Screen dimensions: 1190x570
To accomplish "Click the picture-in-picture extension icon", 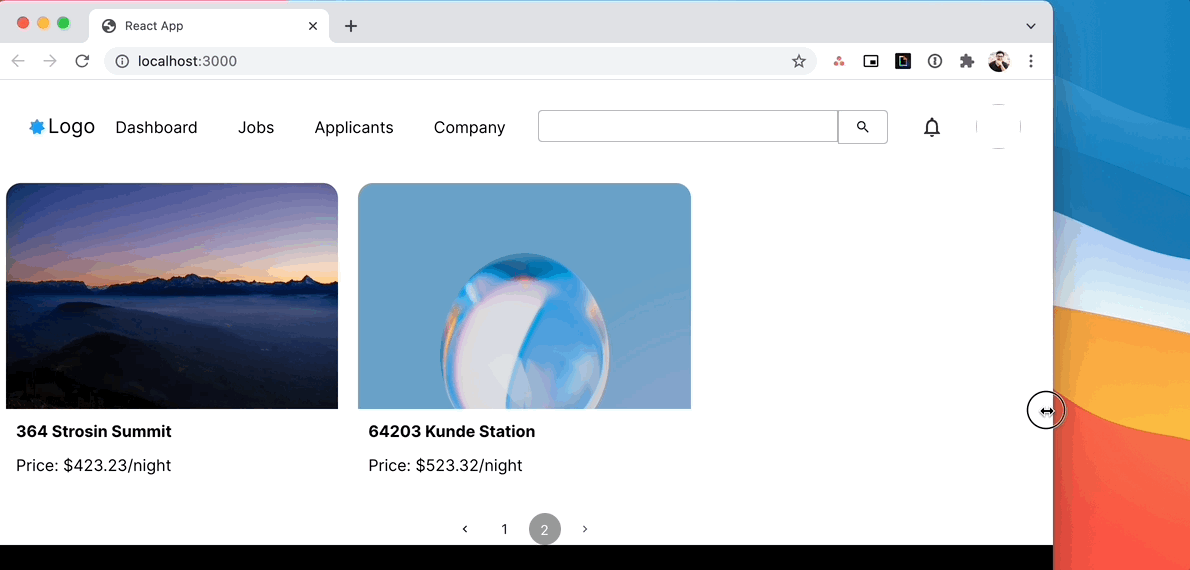I will (x=871, y=61).
